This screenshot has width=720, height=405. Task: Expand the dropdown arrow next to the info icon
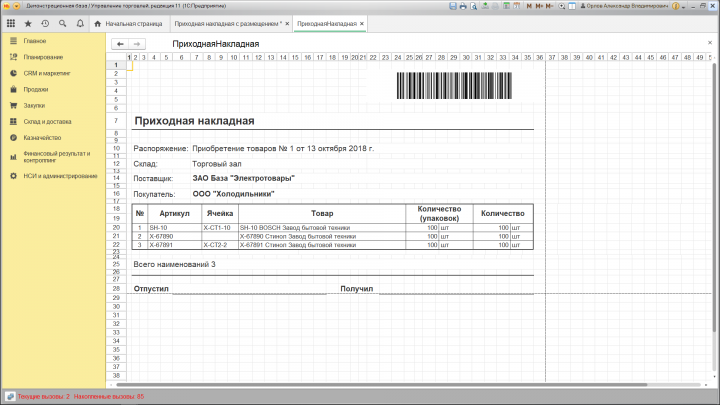[x=684, y=6]
